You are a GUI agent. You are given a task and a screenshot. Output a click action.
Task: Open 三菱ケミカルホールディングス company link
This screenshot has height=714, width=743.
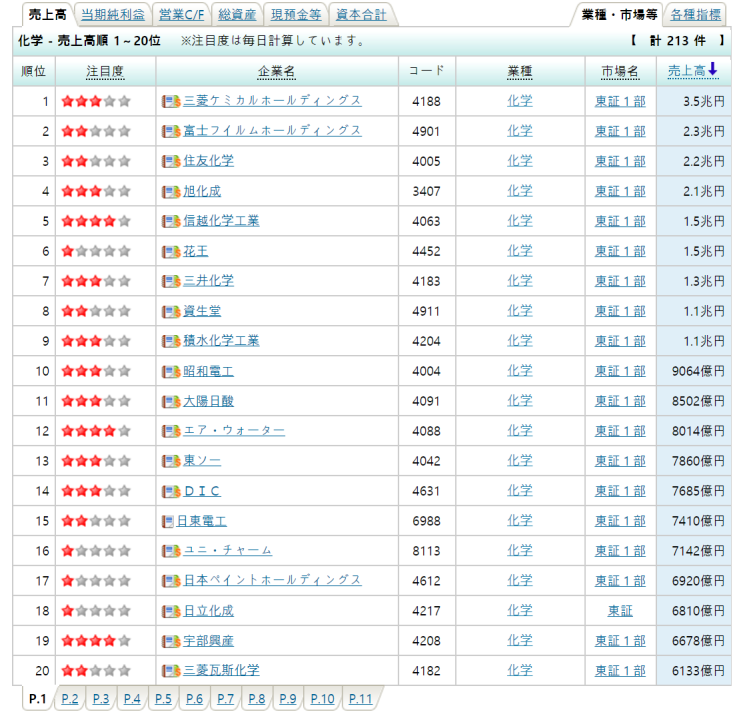coord(272,101)
